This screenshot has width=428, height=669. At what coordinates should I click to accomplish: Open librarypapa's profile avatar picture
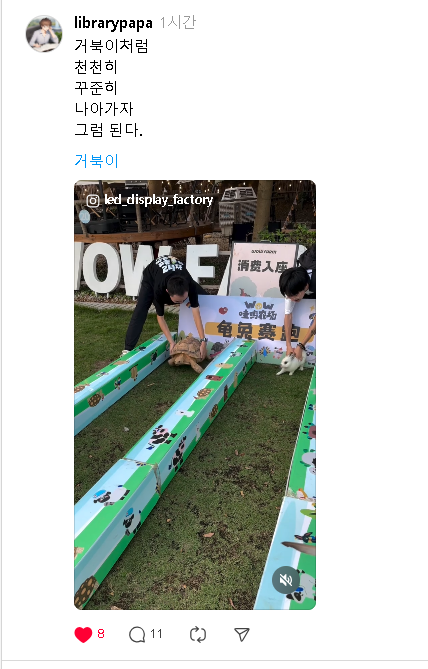(x=44, y=34)
